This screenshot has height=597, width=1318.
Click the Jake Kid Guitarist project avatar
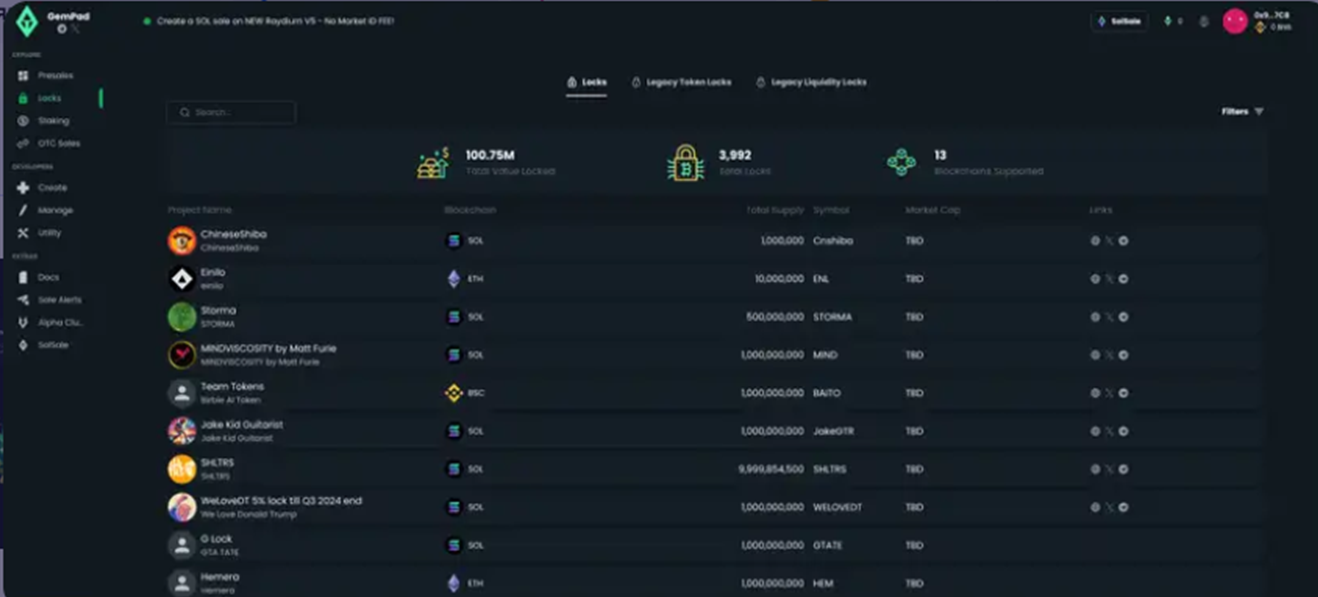click(181, 431)
